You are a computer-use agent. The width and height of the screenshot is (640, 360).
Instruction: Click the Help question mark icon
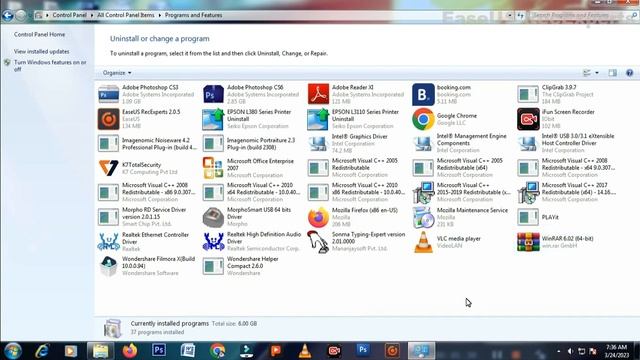coord(629,73)
